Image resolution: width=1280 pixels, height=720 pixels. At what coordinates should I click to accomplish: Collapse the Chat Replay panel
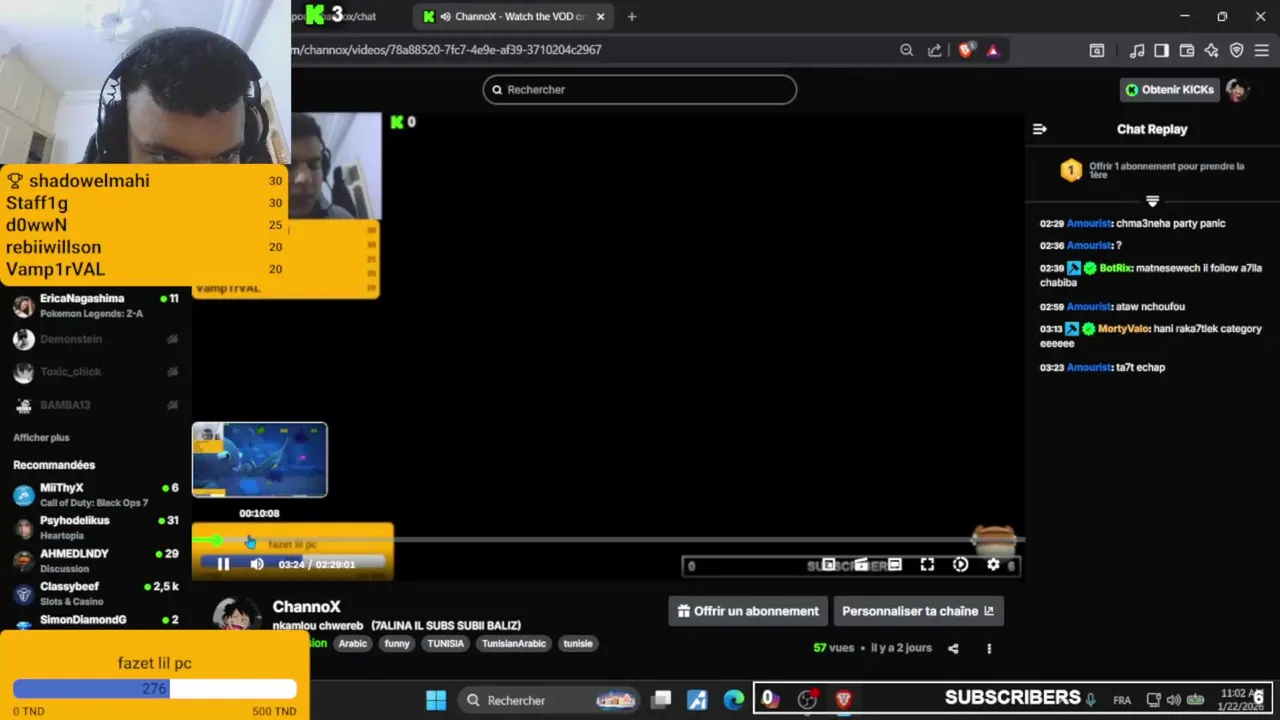click(1039, 129)
